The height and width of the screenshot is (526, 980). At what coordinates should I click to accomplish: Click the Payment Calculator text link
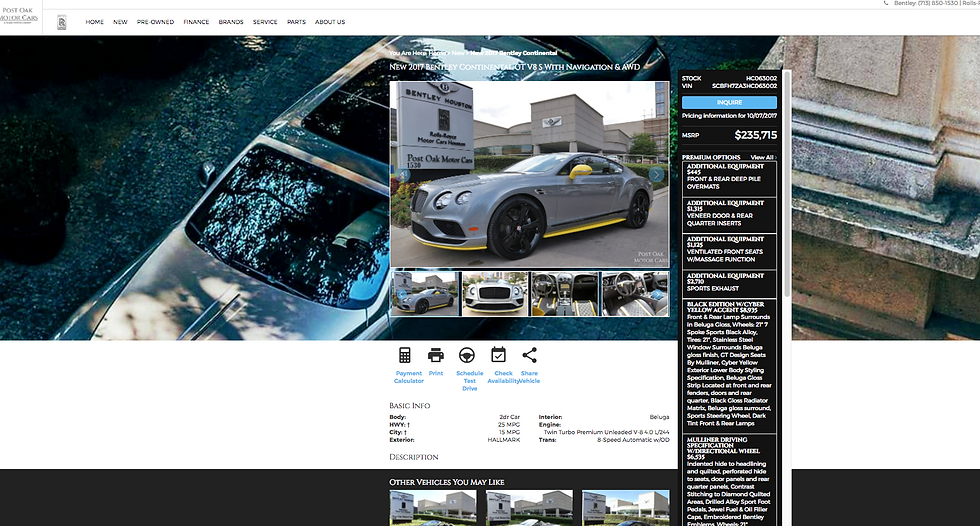(409, 377)
